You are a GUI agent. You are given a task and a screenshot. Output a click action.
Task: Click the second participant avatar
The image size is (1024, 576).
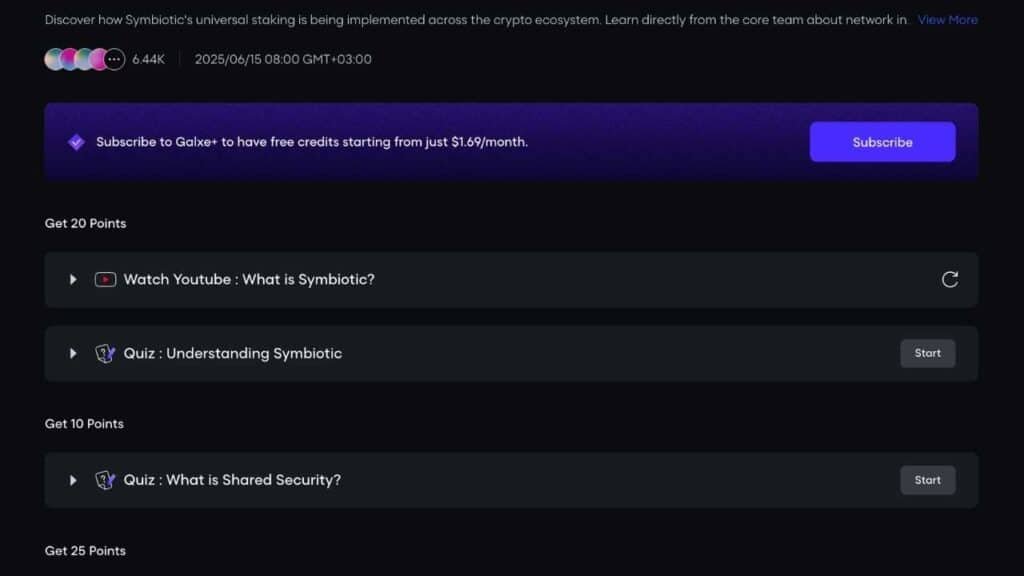pyautogui.click(x=69, y=59)
